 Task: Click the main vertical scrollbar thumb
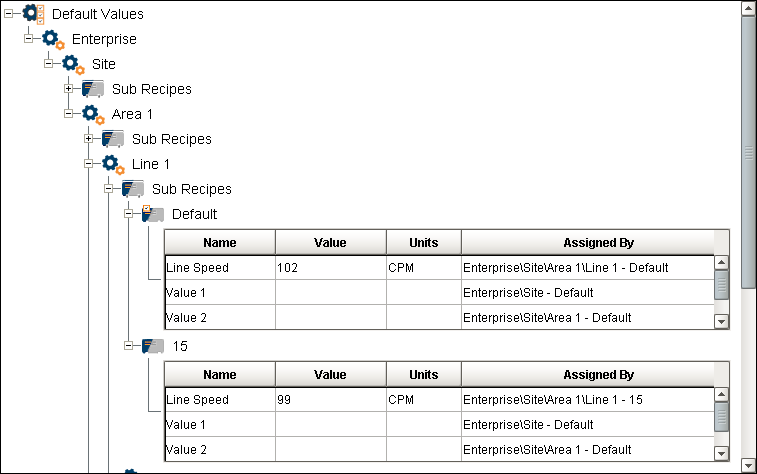coord(748,150)
